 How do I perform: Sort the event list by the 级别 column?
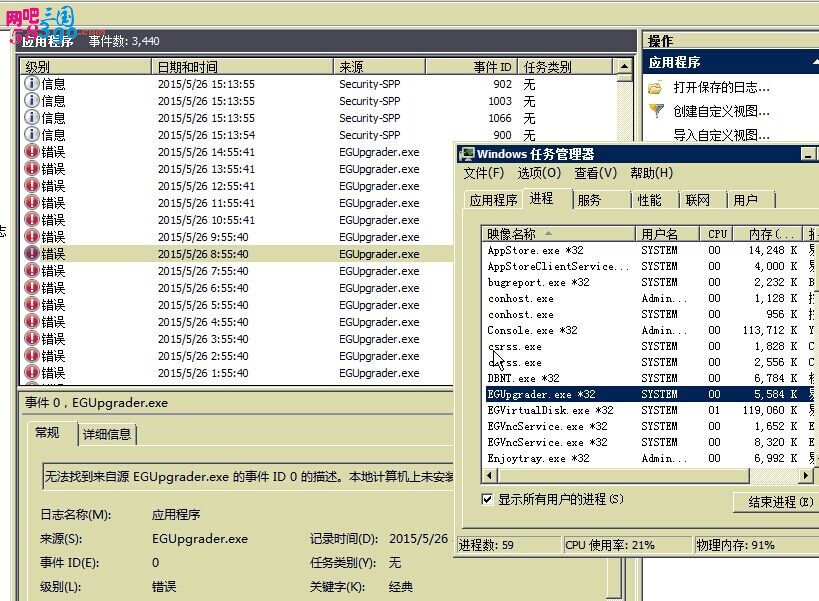(86, 67)
